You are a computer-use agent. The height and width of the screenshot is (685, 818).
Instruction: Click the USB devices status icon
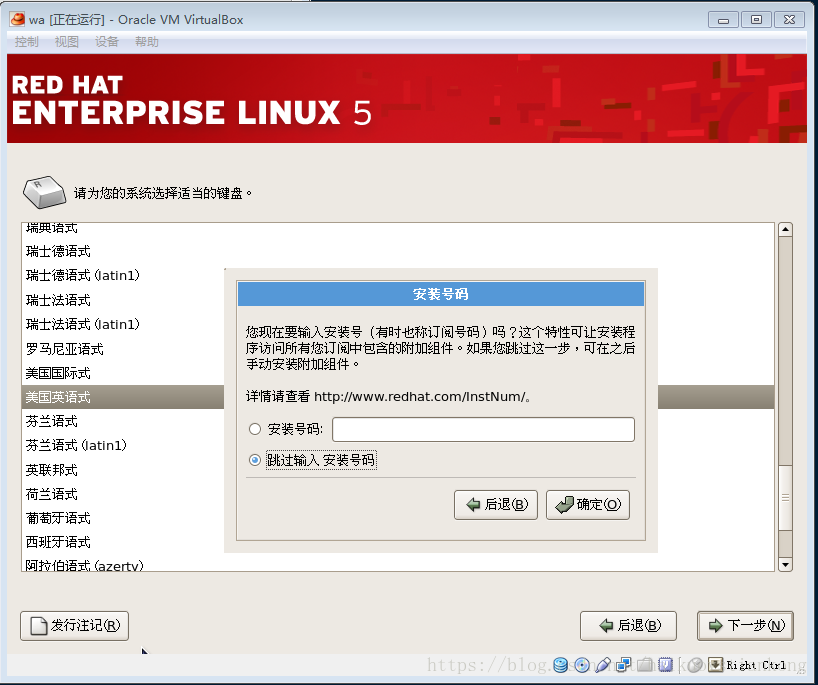pos(603,665)
